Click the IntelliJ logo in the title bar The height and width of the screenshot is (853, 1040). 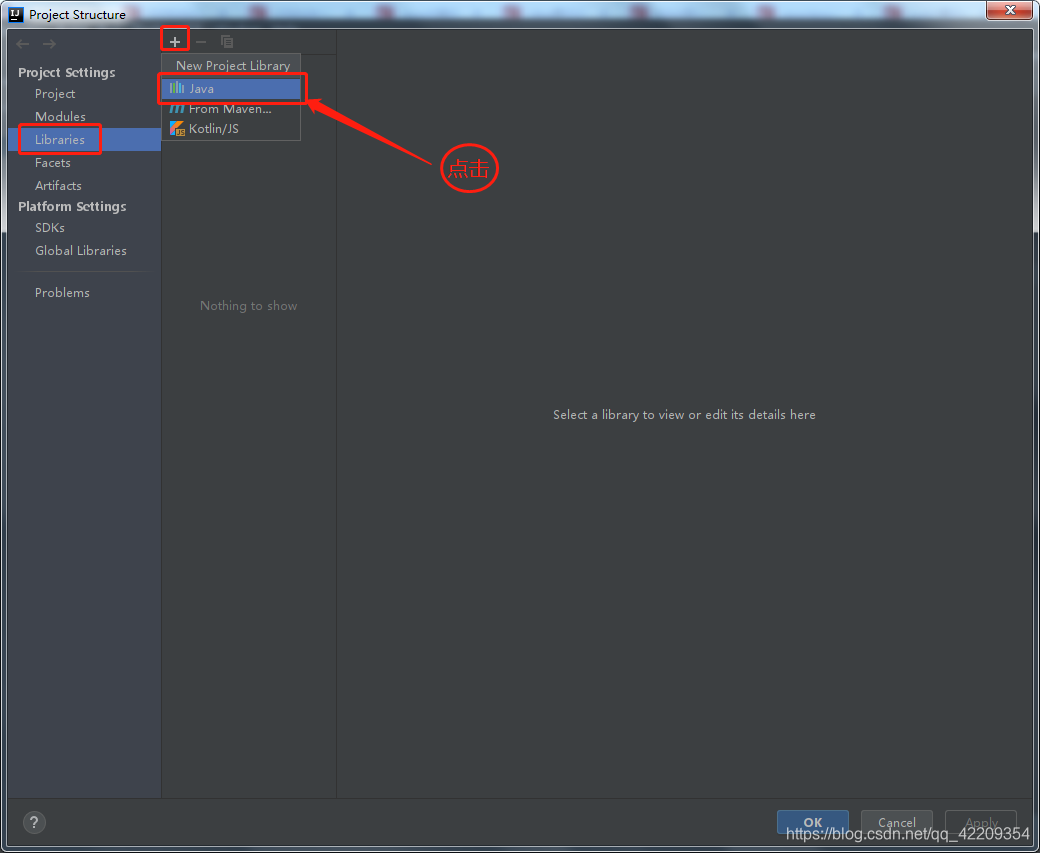(x=16, y=14)
